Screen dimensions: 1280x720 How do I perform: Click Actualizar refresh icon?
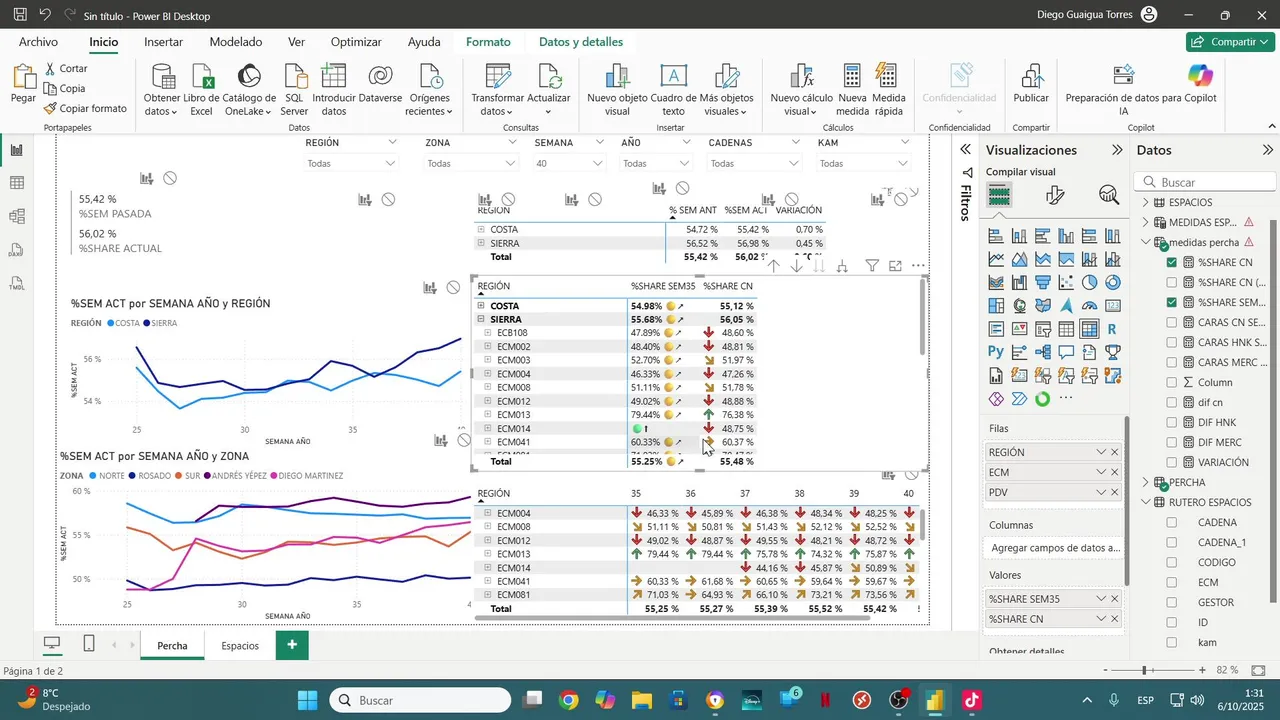pyautogui.click(x=548, y=76)
